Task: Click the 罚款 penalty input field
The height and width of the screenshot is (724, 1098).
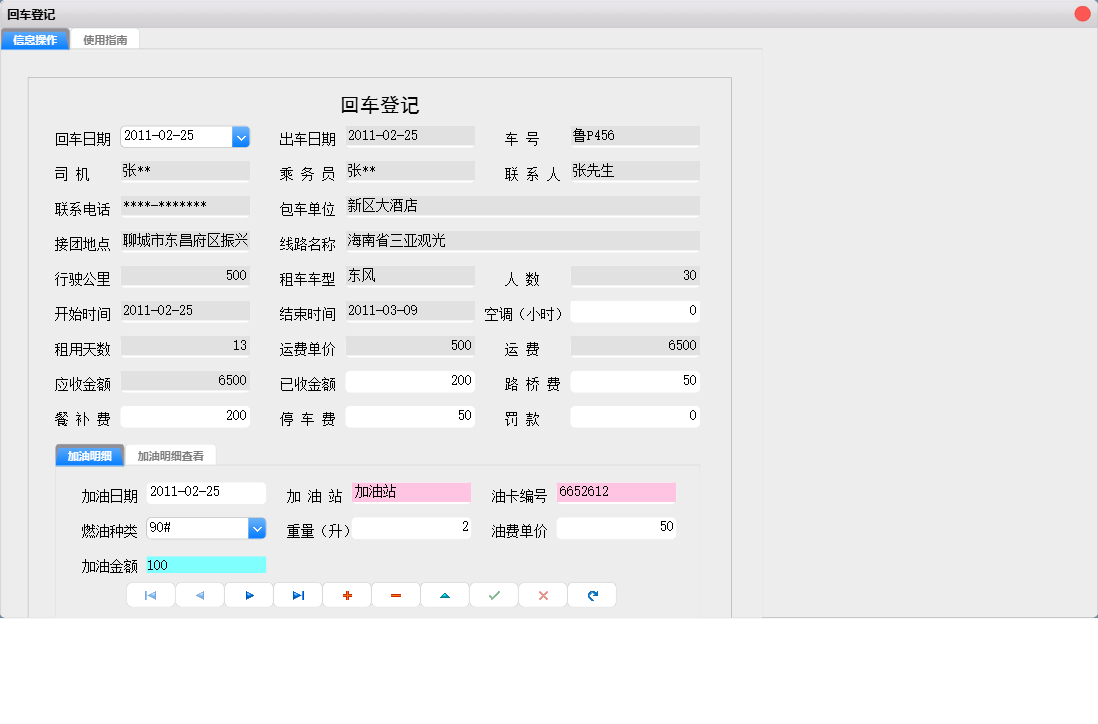Action: 635,415
